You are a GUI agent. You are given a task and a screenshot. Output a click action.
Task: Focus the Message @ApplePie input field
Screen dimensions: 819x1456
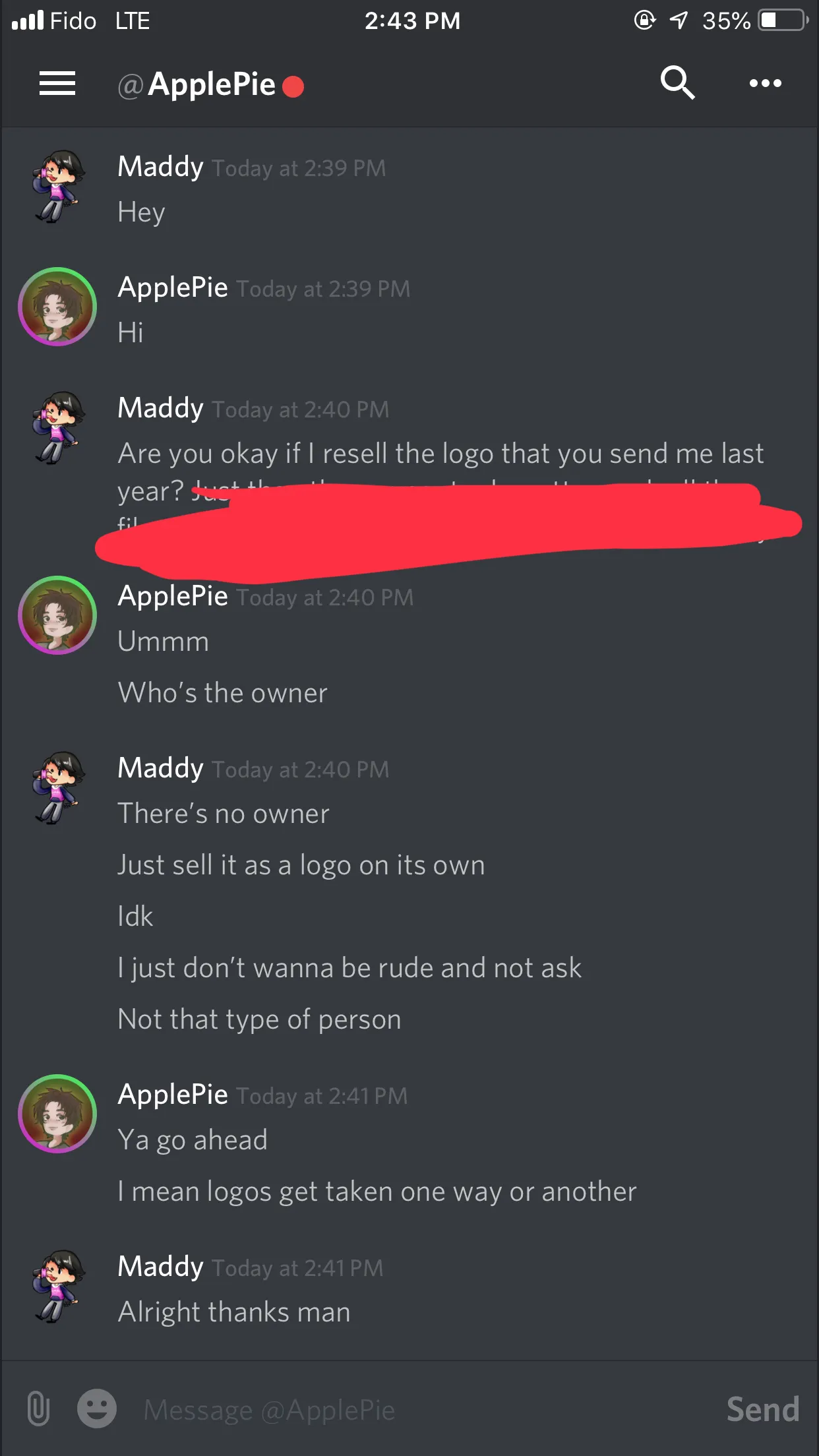coord(422,1410)
